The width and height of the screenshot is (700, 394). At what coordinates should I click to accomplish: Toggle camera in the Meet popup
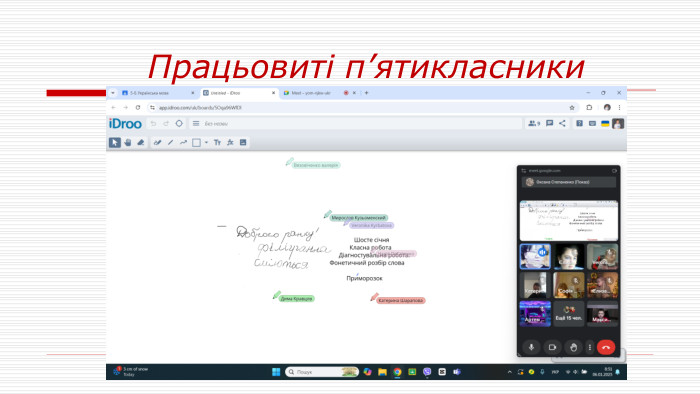(x=552, y=347)
